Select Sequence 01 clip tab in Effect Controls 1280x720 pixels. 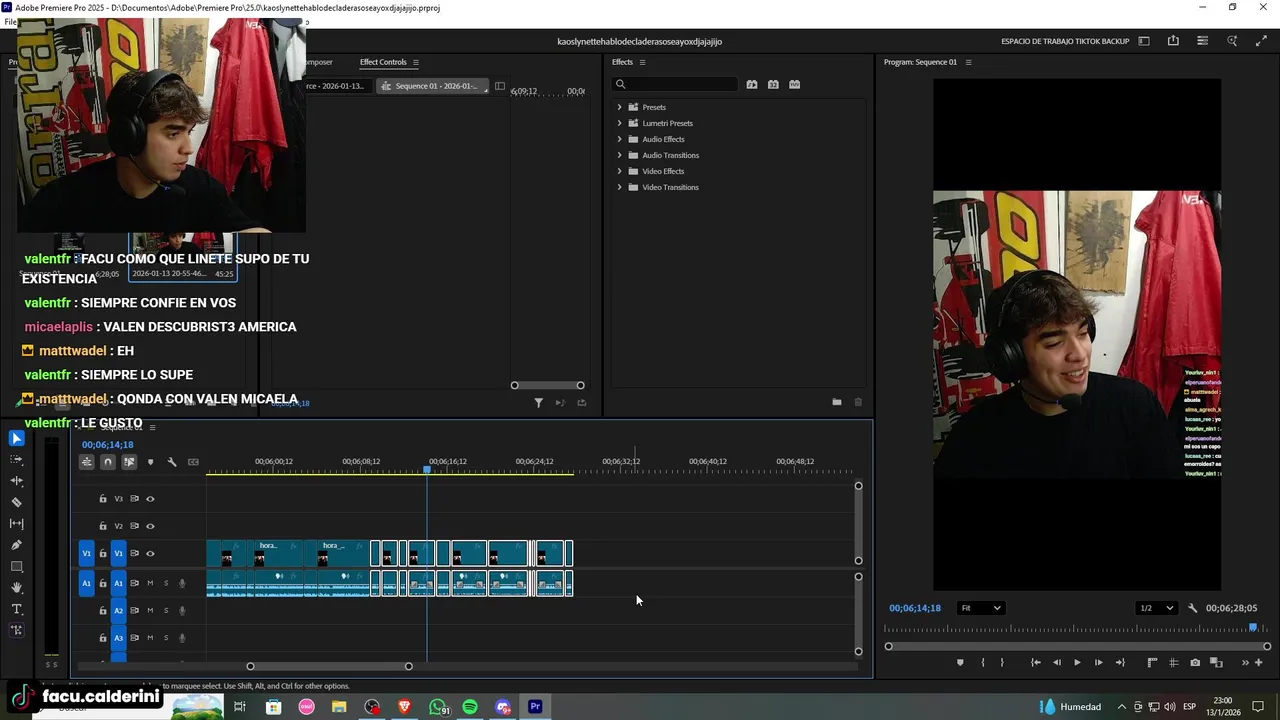pyautogui.click(x=434, y=86)
